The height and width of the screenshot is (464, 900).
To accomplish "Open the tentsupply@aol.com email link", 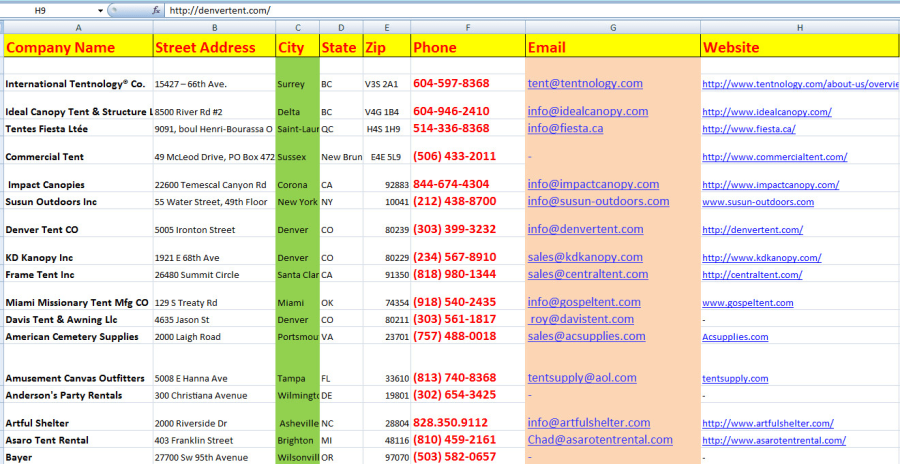I will click(582, 378).
